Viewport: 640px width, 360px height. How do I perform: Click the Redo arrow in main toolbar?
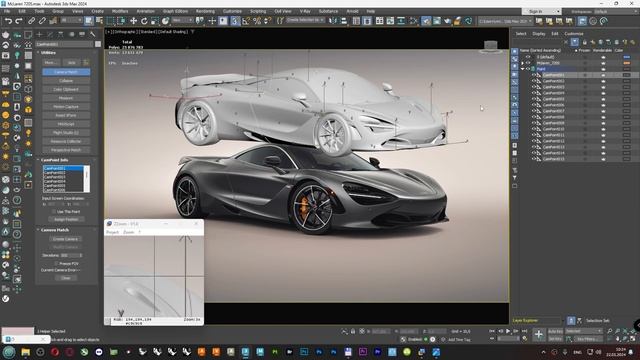[x=19, y=21]
